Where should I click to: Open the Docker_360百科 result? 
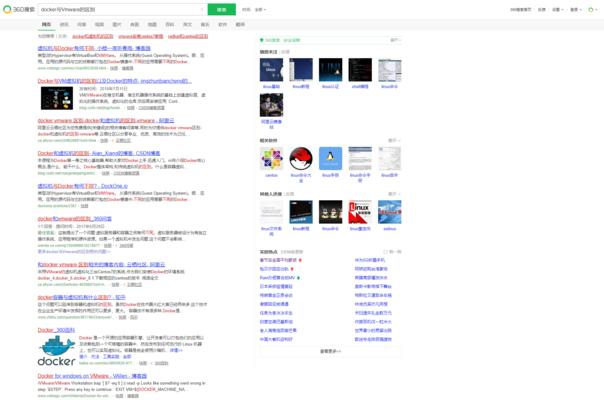pos(56,330)
